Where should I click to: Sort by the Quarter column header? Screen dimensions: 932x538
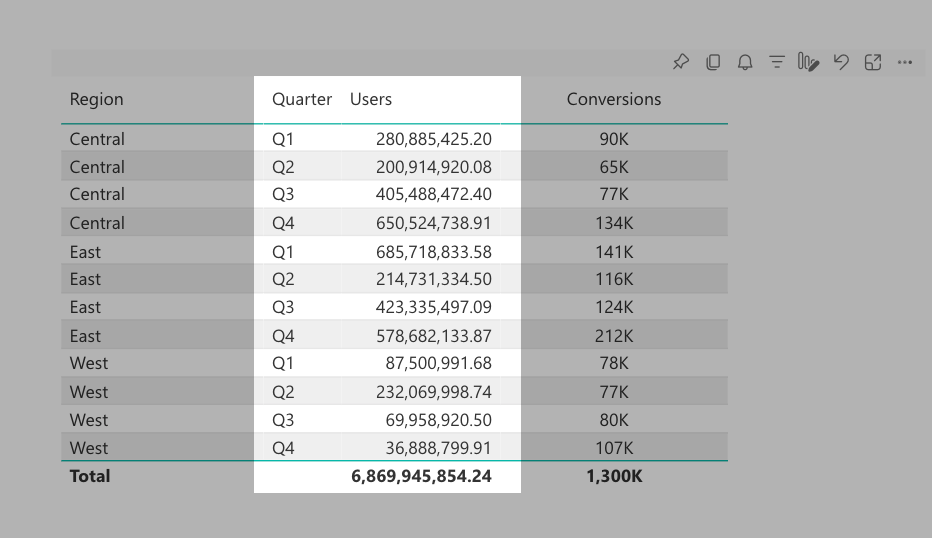pos(302,99)
